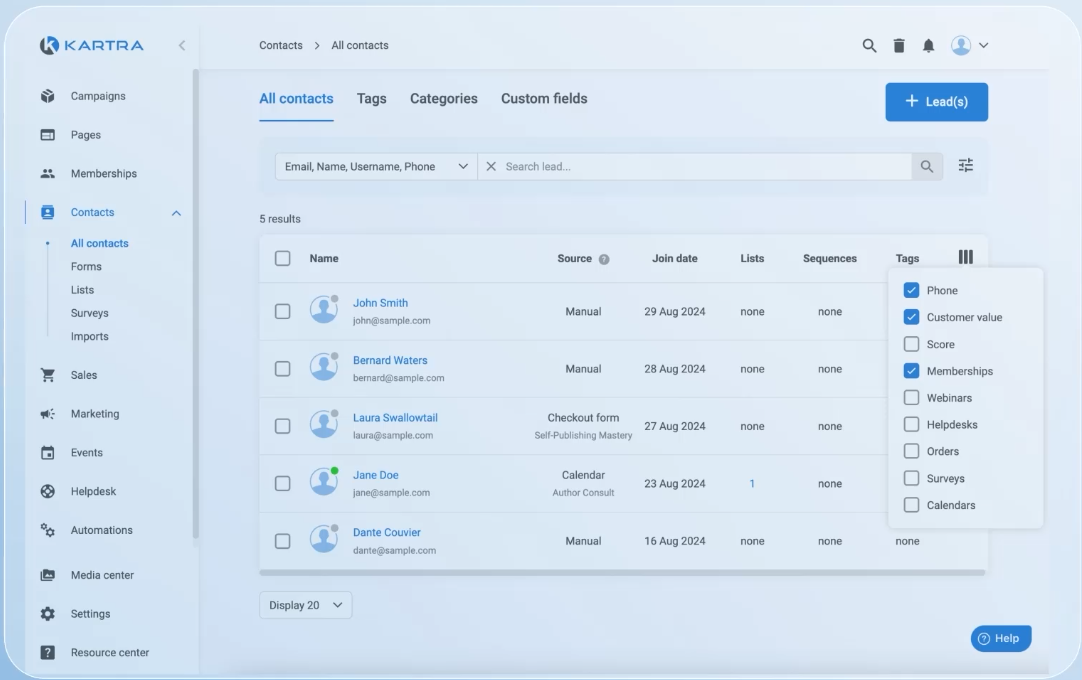Uncheck the Phone column checkbox
This screenshot has height=680, width=1082.
click(911, 290)
